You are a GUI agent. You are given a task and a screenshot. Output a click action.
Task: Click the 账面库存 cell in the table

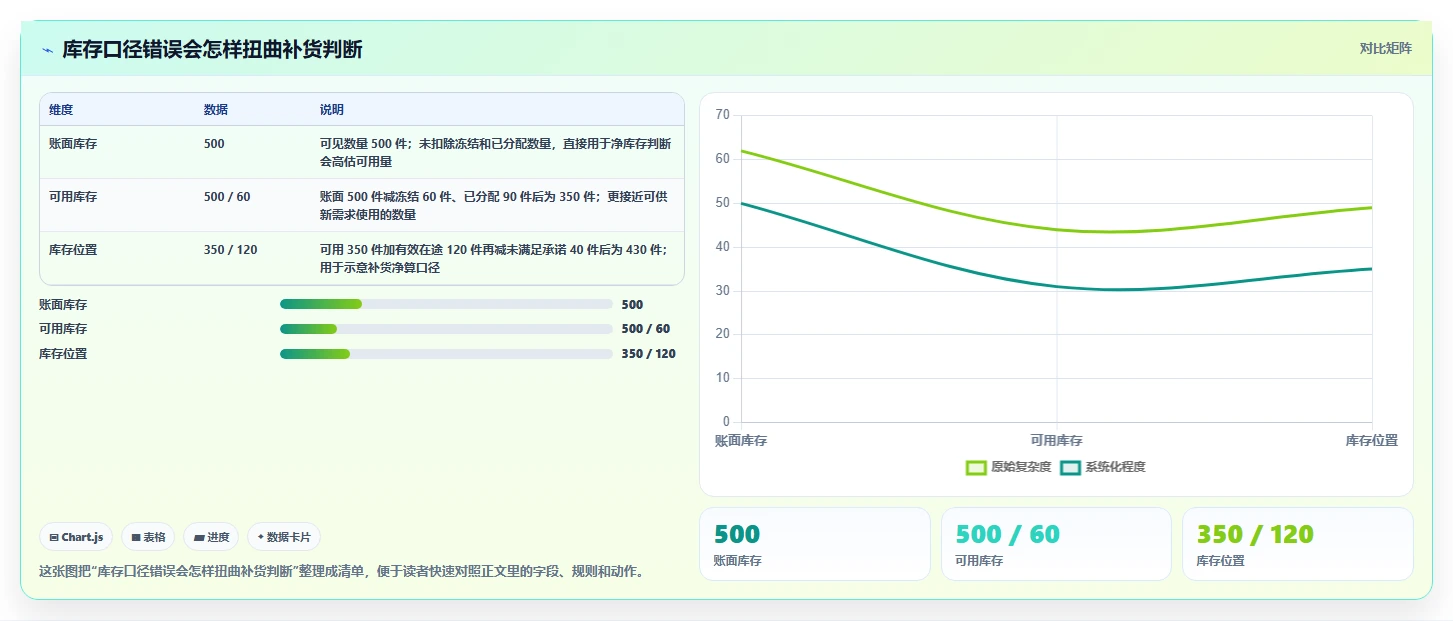point(73,144)
